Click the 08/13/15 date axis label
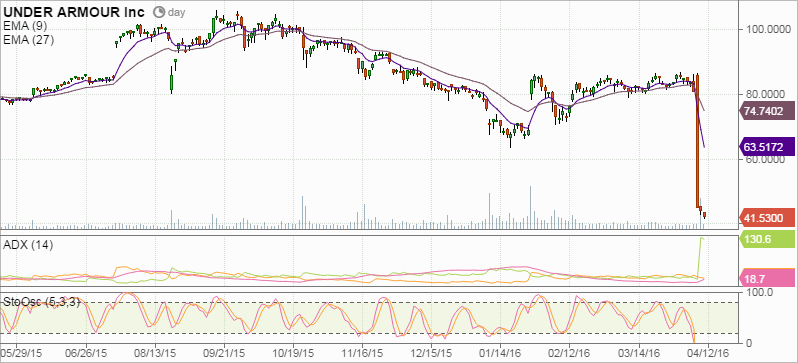The width and height of the screenshot is (798, 363). [x=155, y=352]
